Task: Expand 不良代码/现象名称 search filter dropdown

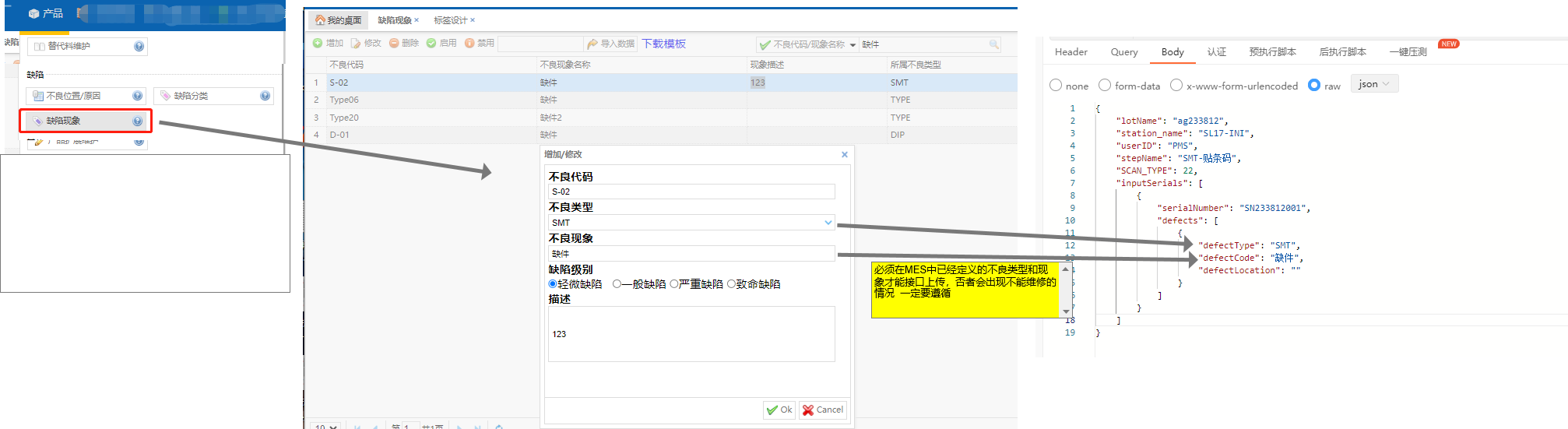Action: pos(853,45)
